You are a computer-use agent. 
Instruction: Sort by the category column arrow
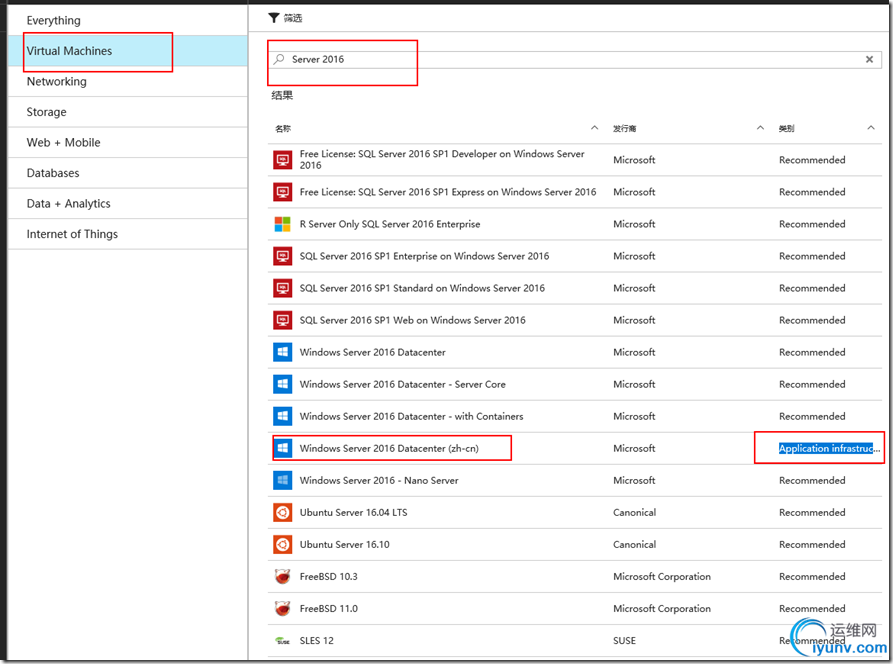871,128
